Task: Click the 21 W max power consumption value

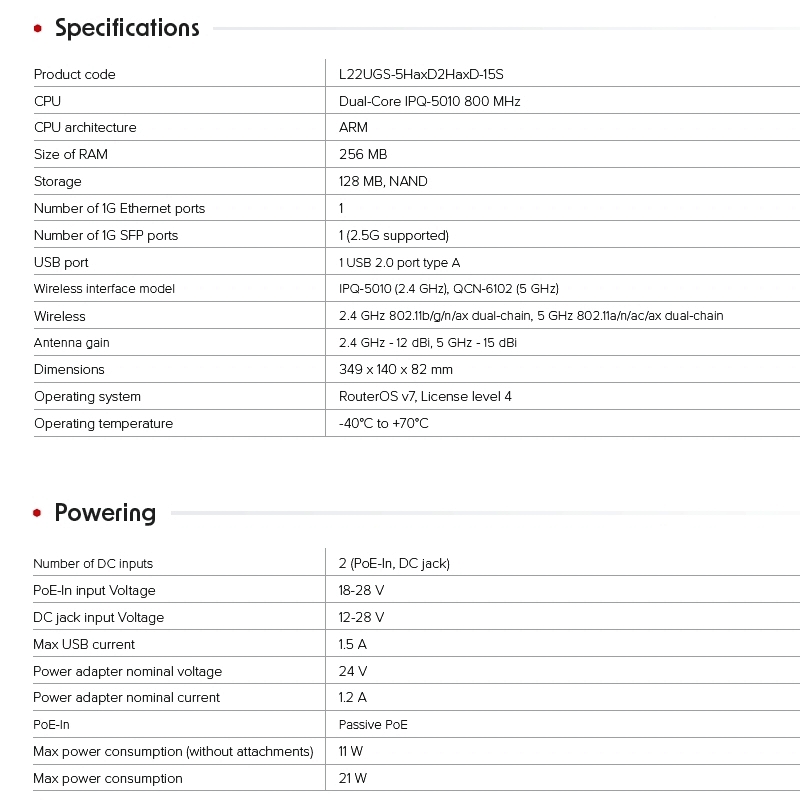Action: pyautogui.click(x=353, y=779)
